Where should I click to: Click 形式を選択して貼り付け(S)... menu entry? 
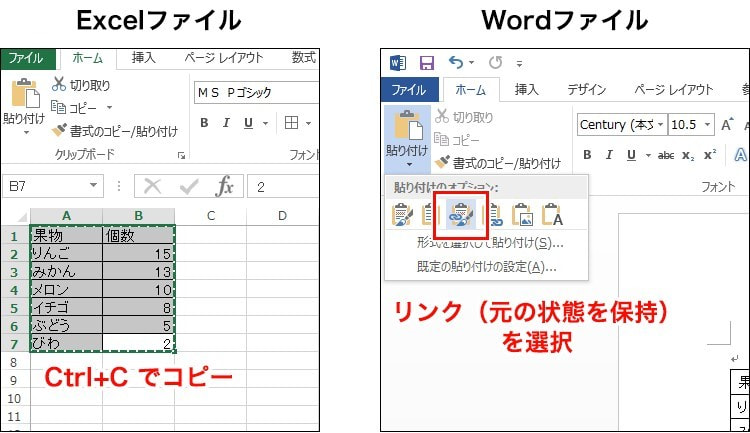490,243
